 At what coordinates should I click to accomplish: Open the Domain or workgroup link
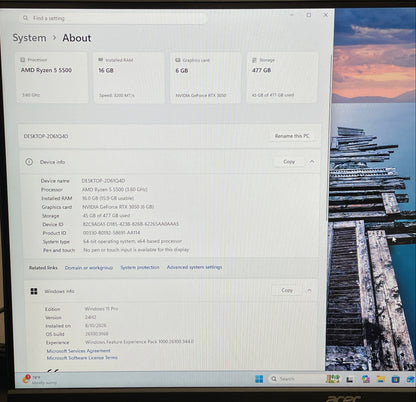[x=89, y=268]
